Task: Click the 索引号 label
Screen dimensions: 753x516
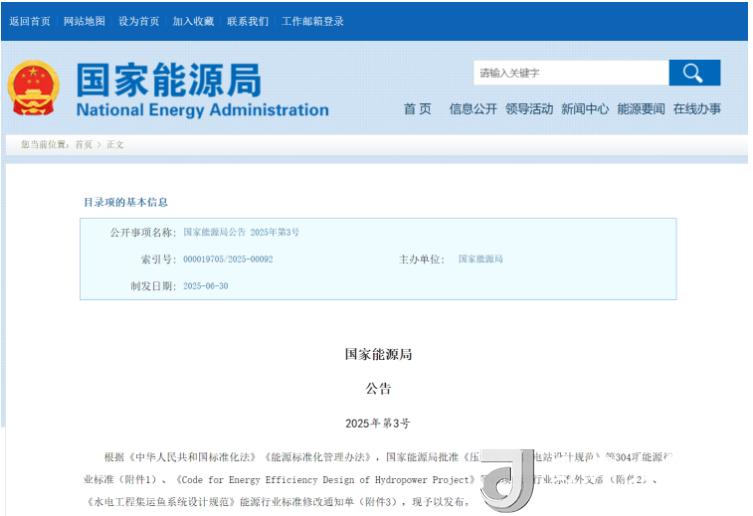Action: [x=158, y=259]
